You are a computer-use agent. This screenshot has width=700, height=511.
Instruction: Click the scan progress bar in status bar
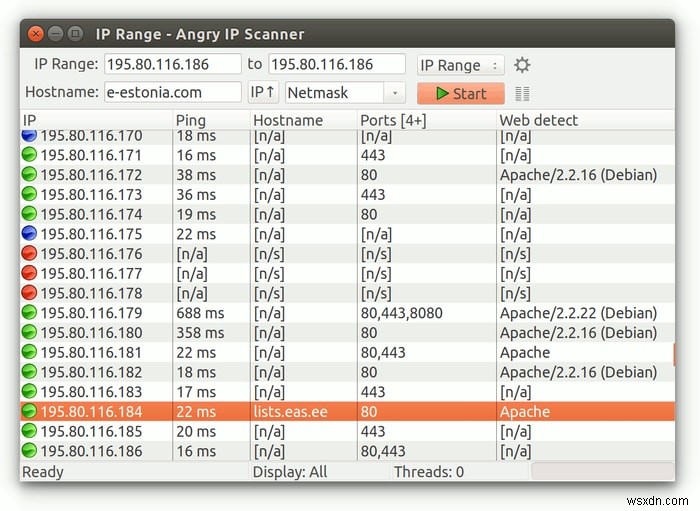(x=603, y=471)
